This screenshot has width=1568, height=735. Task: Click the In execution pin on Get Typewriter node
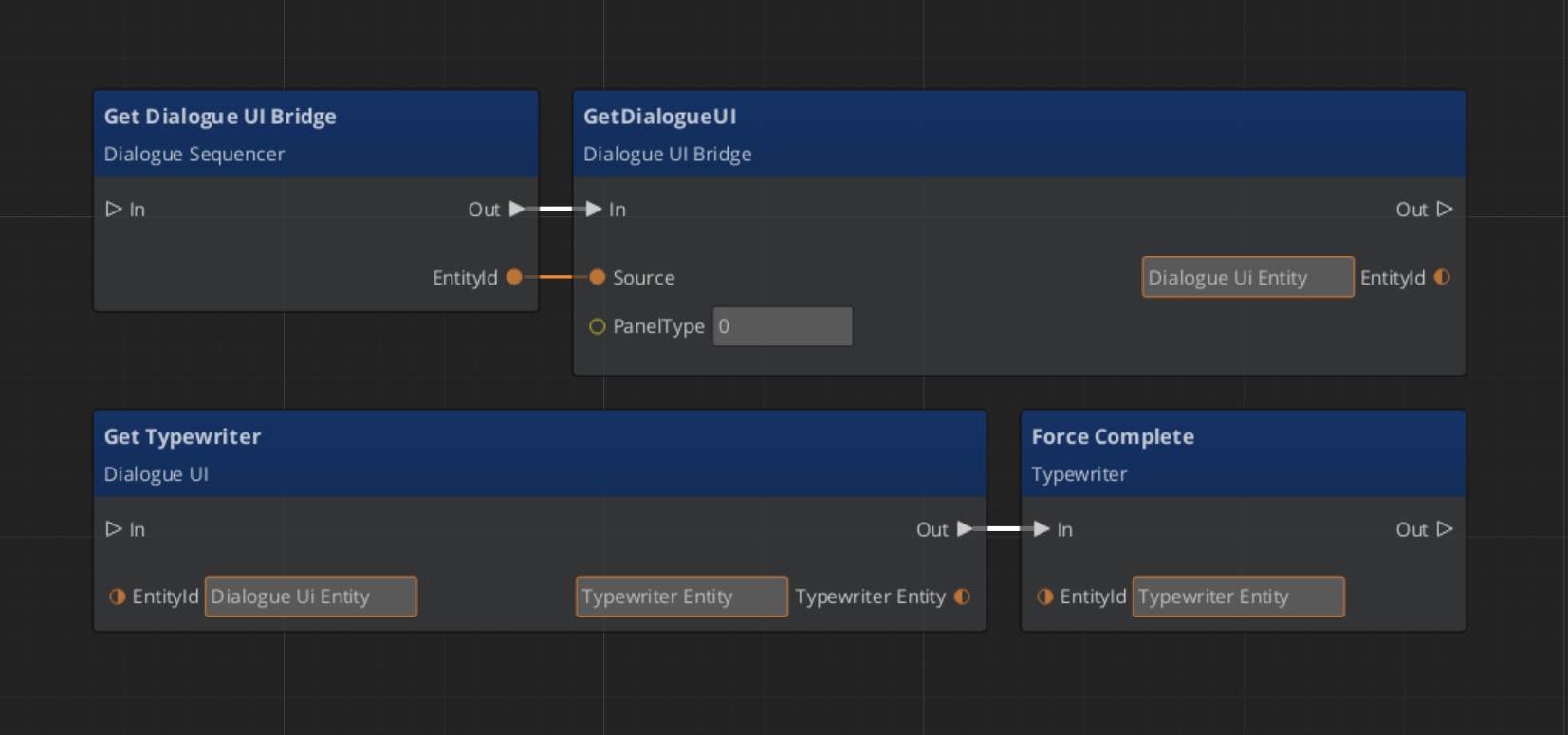(114, 528)
